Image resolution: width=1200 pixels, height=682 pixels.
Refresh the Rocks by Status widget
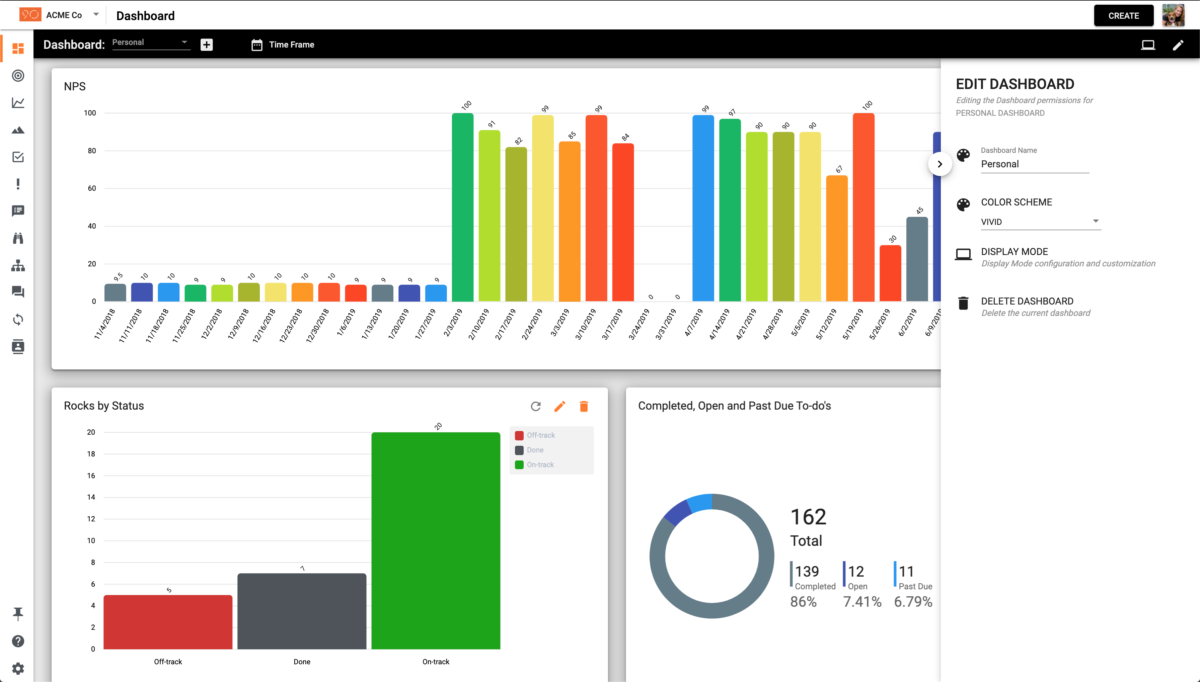click(536, 406)
